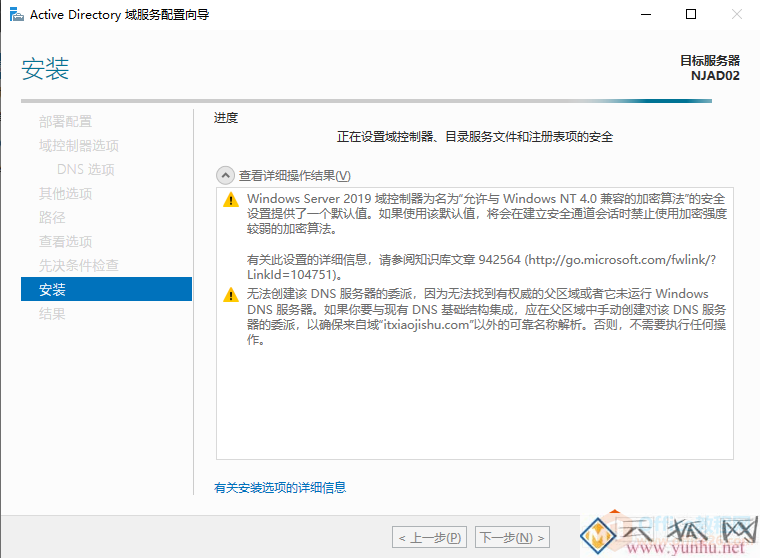Collapse the 查看详细操作结果 chevron
The height and width of the screenshot is (558, 760).
pos(225,175)
